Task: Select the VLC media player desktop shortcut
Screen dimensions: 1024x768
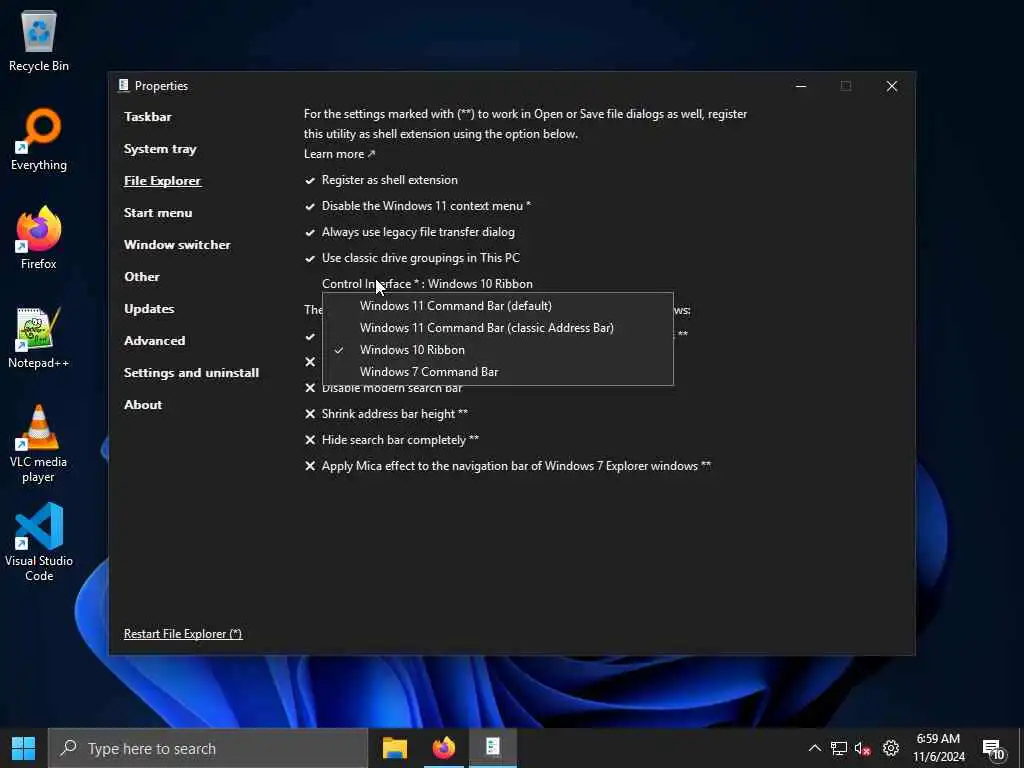Action: [39, 444]
